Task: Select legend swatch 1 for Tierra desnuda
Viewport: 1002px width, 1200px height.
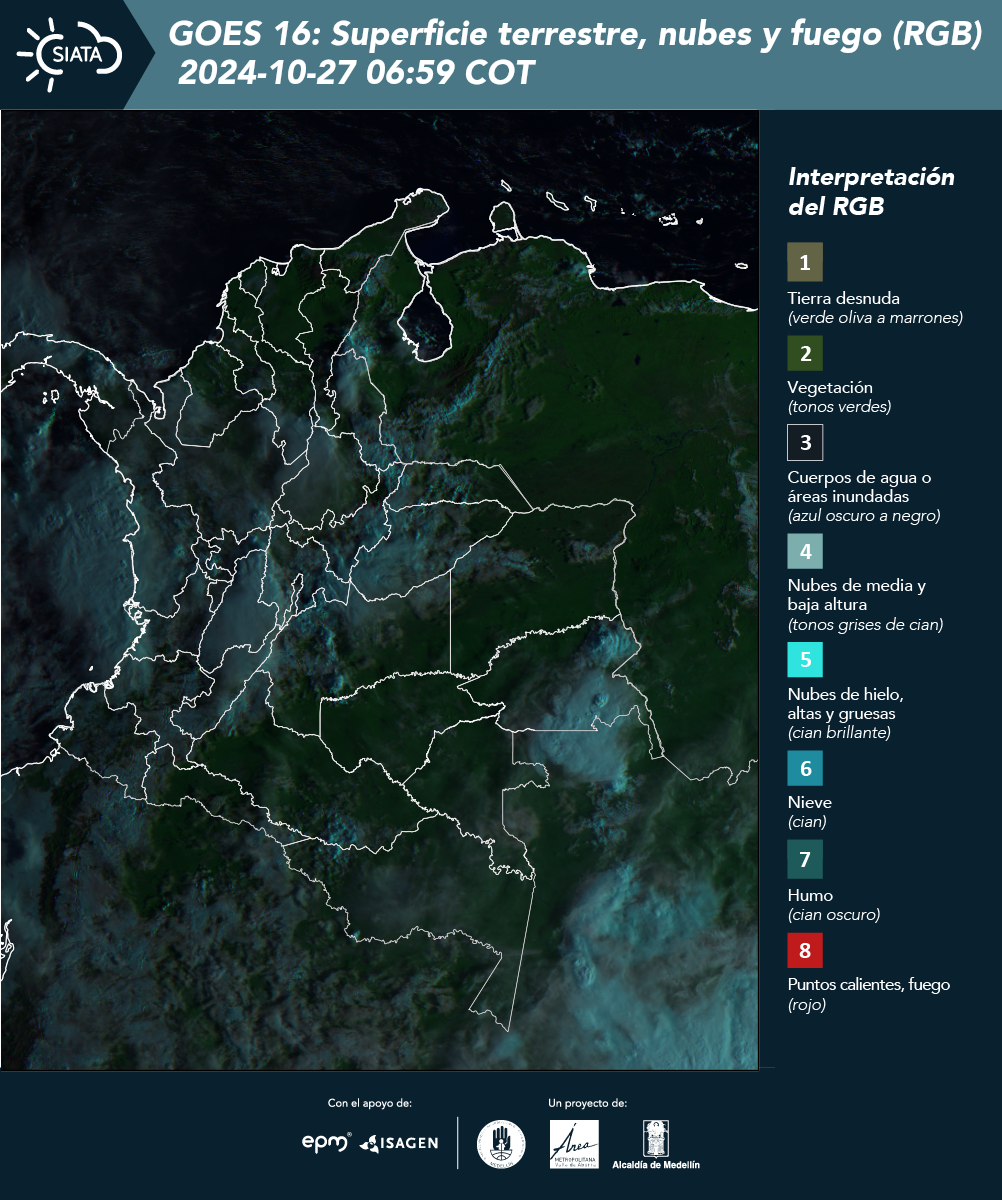Action: (x=805, y=262)
